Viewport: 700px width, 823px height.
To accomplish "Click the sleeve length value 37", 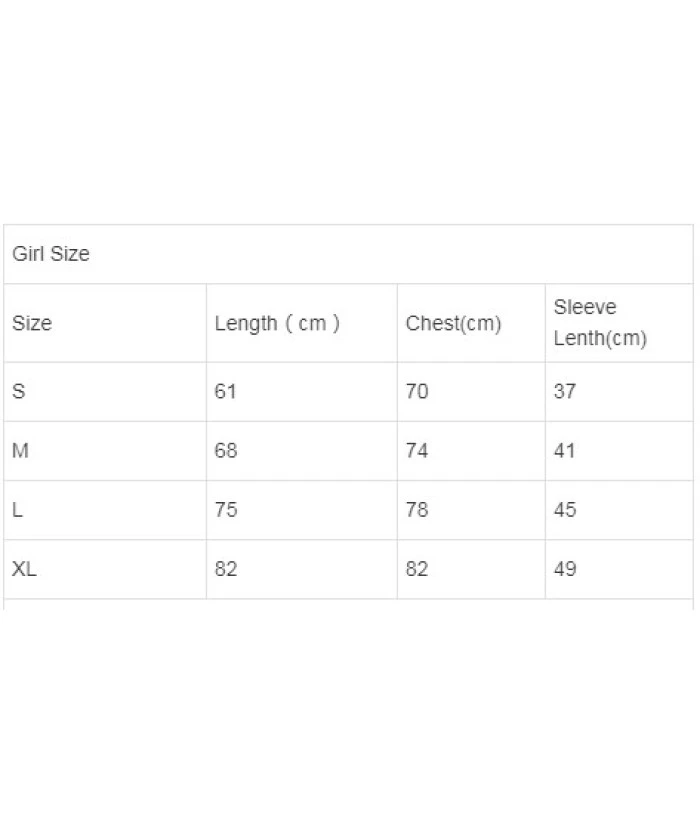I will (x=565, y=391).
